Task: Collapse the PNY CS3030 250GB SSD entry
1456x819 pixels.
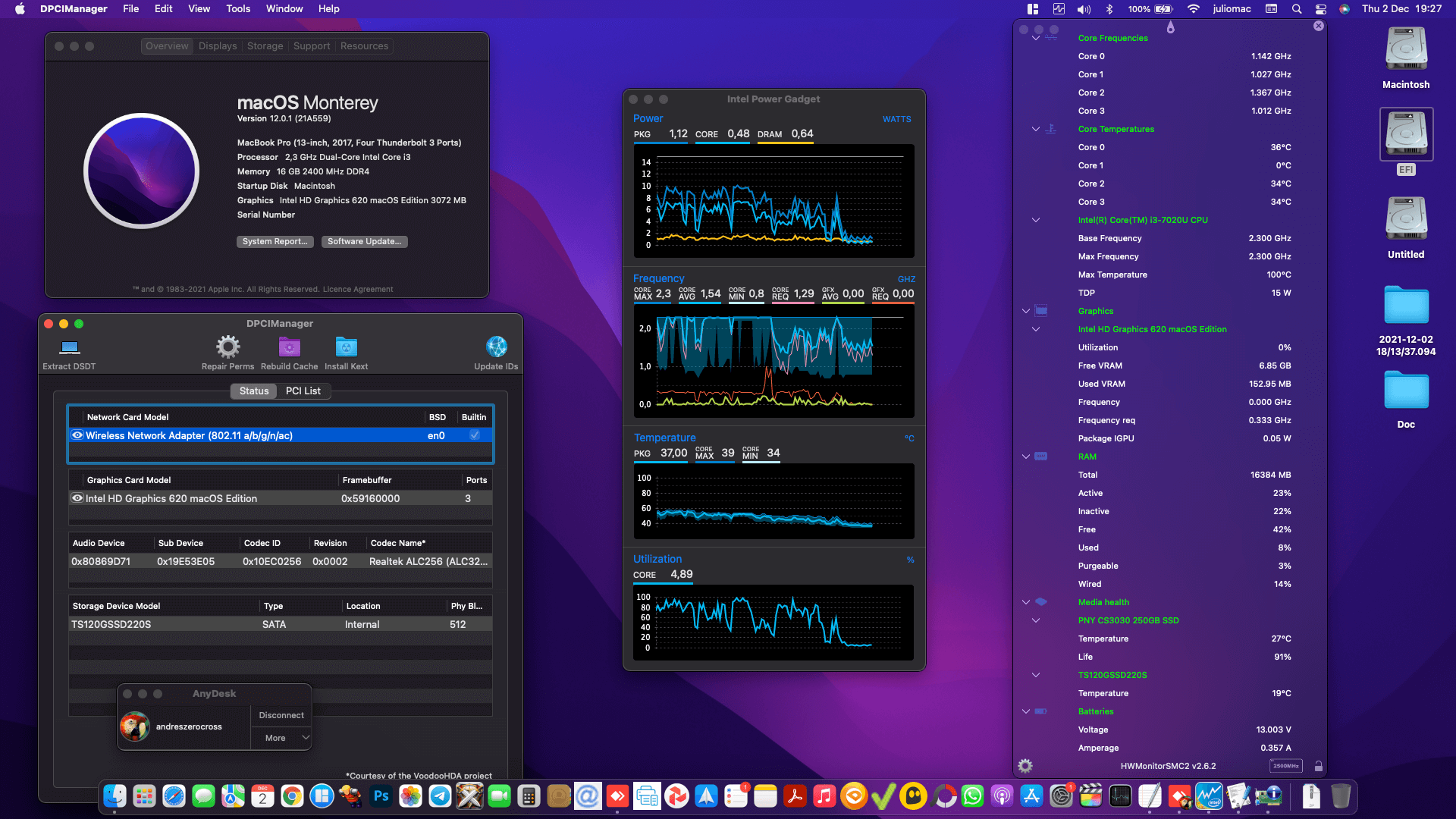Action: 1036,620
